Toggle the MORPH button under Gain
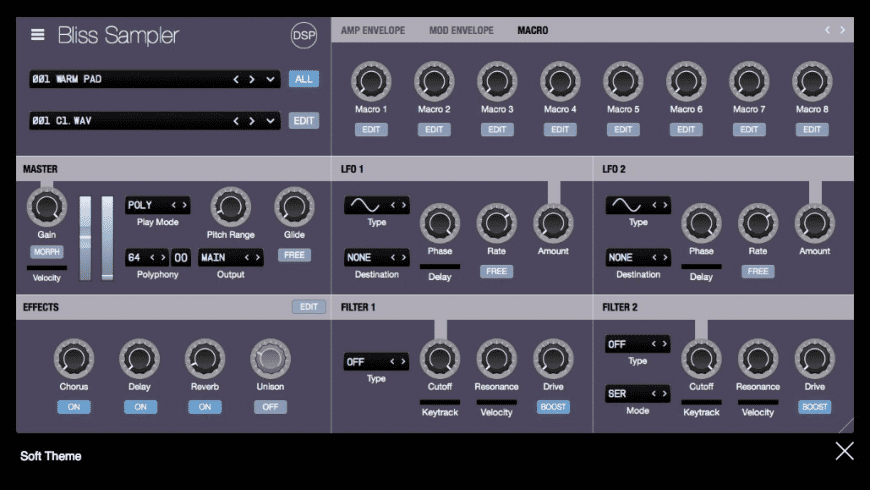 coord(47,252)
